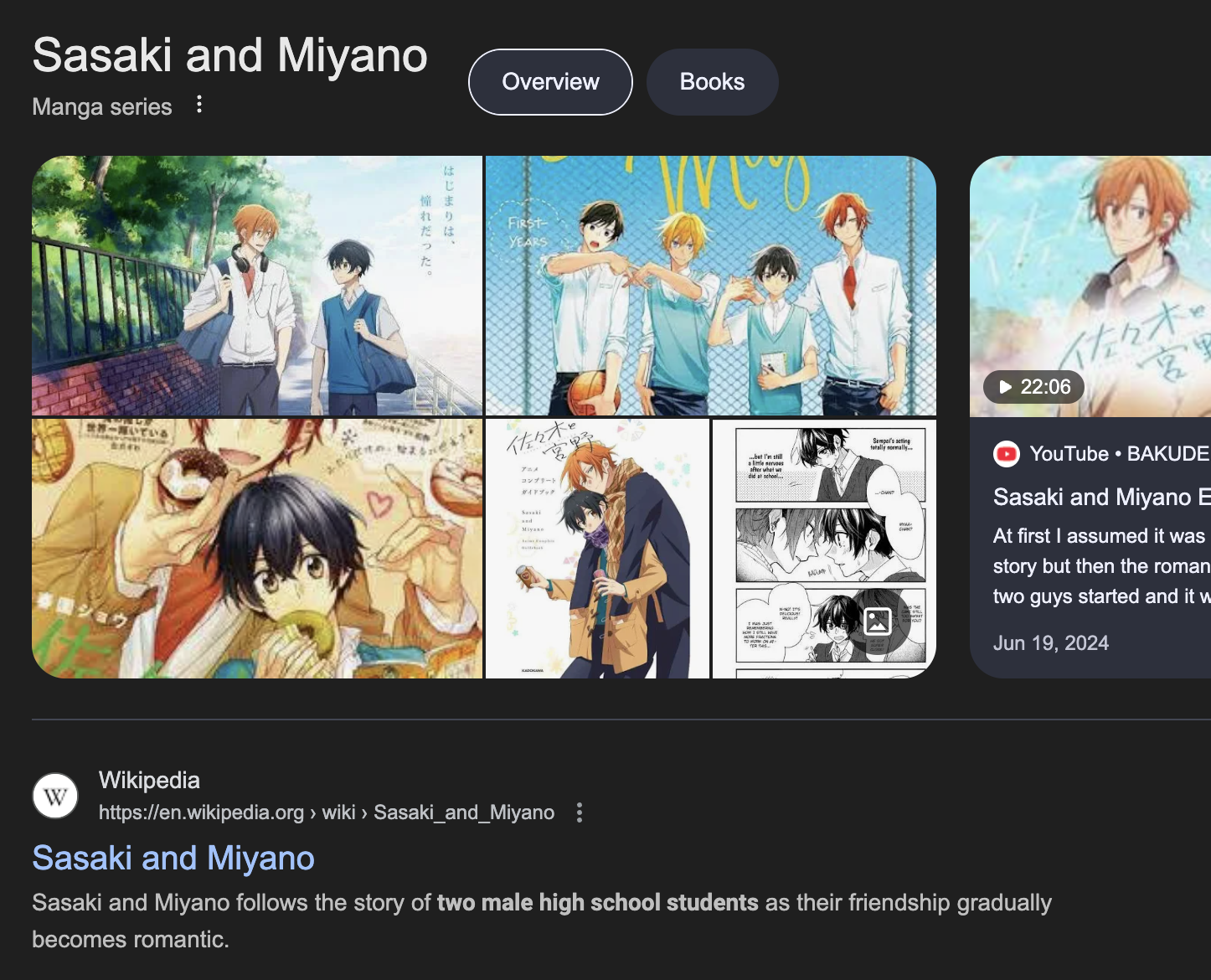This screenshot has width=1211, height=980.
Task: Click the image gallery icon on manga panels
Action: [878, 621]
